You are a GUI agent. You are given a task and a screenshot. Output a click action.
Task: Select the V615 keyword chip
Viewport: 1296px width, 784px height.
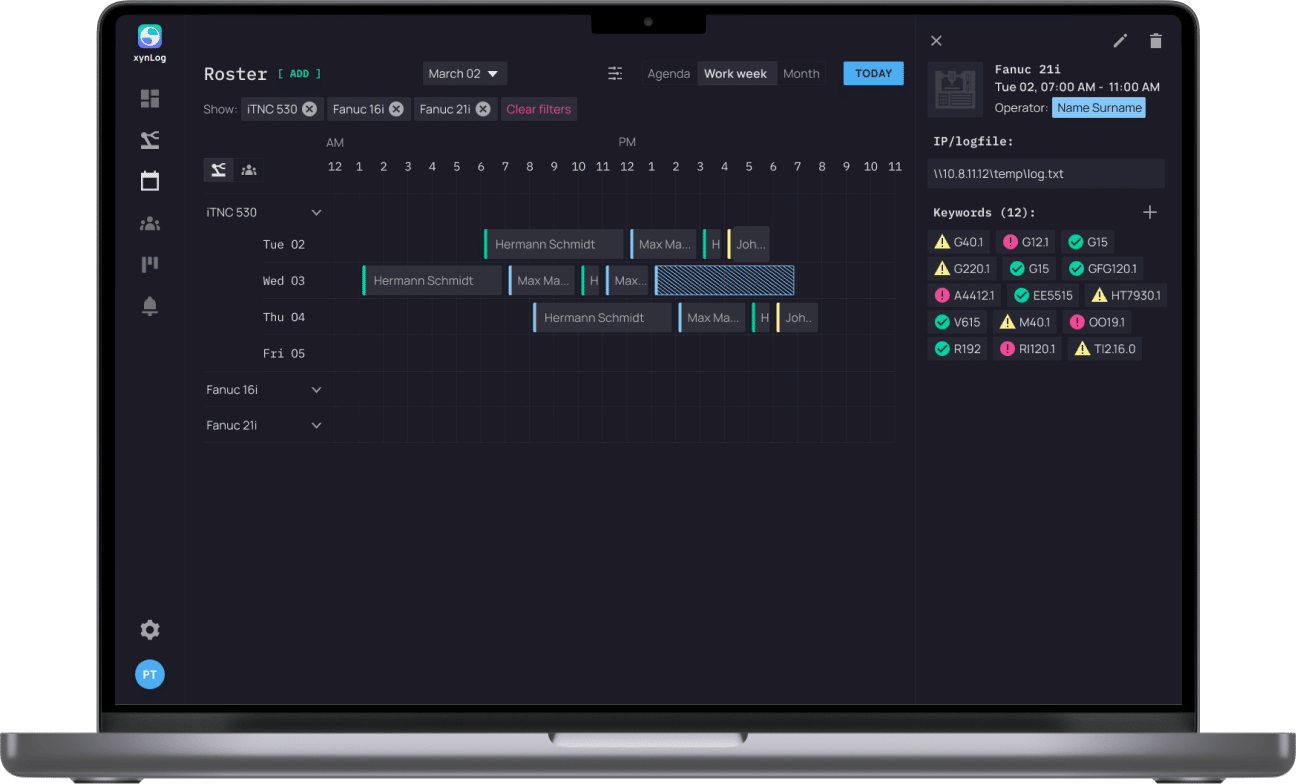coord(957,322)
